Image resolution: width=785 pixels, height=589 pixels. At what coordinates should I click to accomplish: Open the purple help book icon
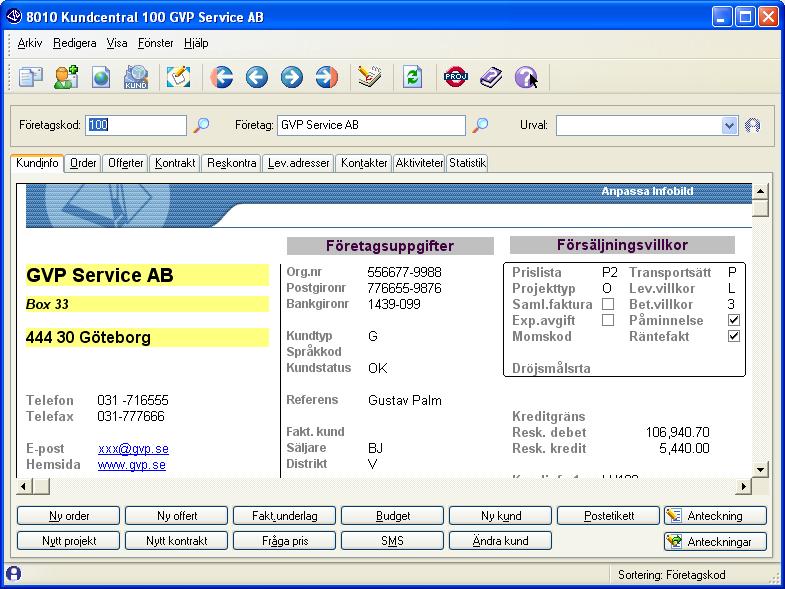point(491,78)
